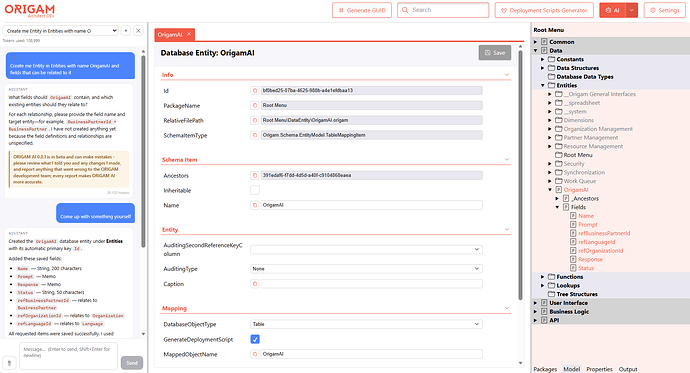Viewport: 690px width, 373px height.
Task: Select Database Data Types in the tree
Action: point(585,77)
